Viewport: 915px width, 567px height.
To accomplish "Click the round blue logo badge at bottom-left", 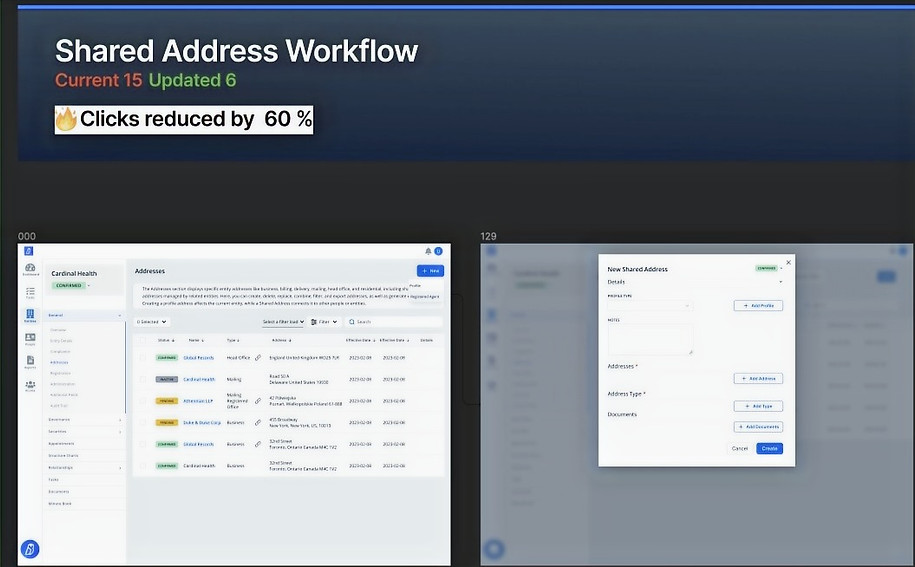I will [30, 549].
